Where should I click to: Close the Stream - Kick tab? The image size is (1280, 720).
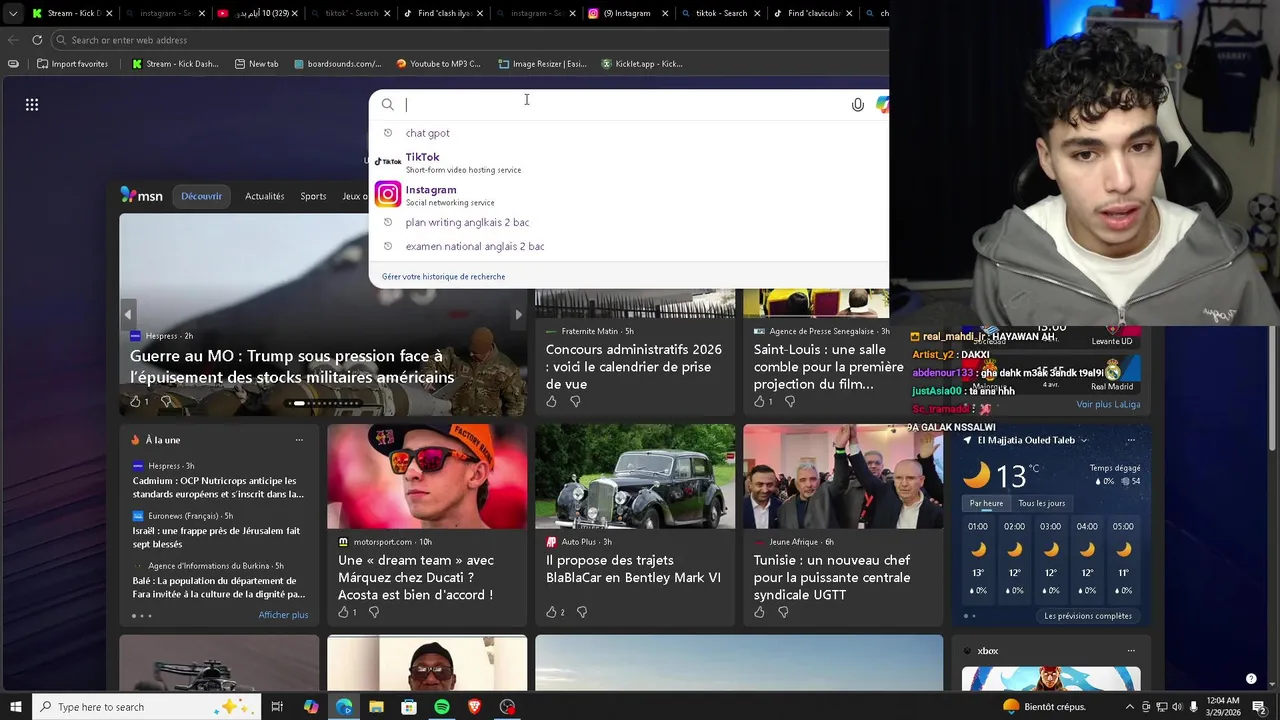point(109,14)
